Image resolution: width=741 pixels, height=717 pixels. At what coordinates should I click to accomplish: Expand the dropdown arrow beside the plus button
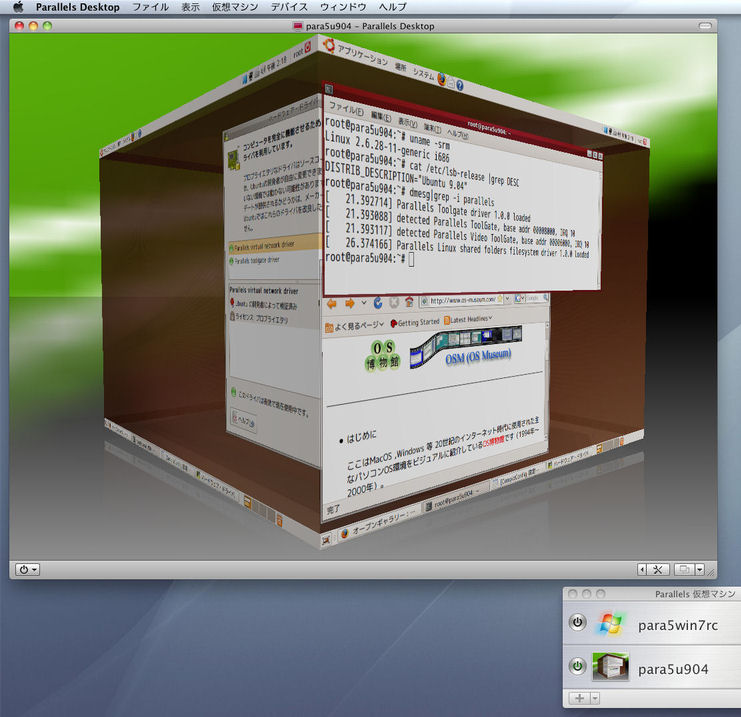click(595, 698)
